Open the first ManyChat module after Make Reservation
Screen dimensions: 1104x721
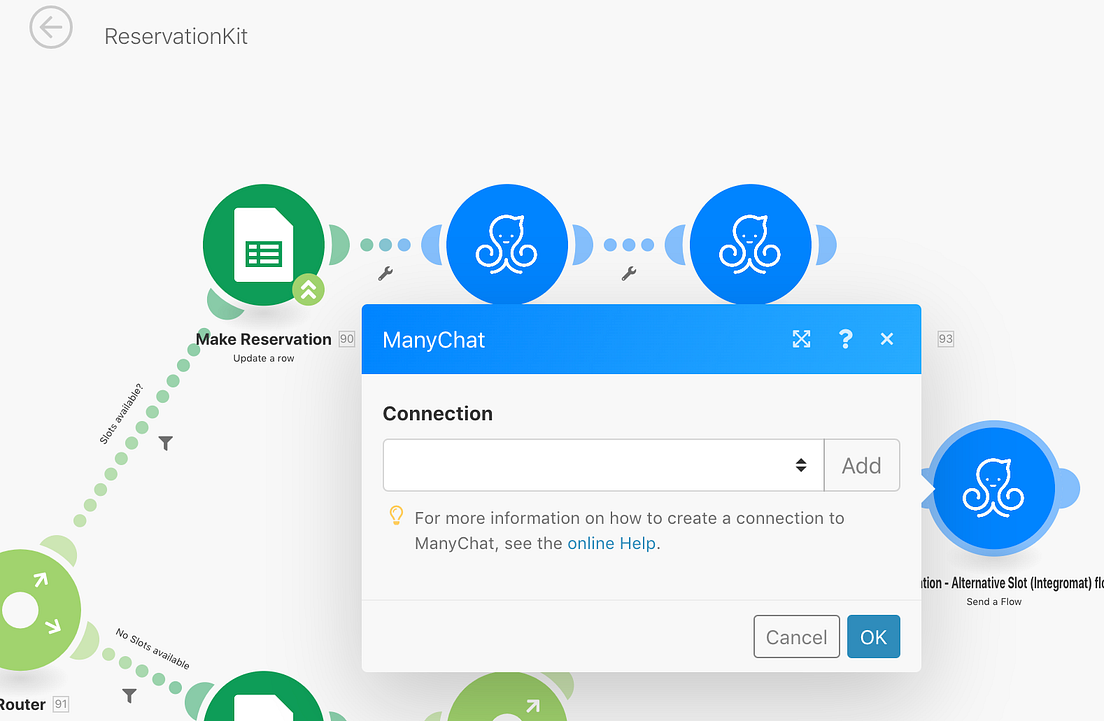click(507, 244)
